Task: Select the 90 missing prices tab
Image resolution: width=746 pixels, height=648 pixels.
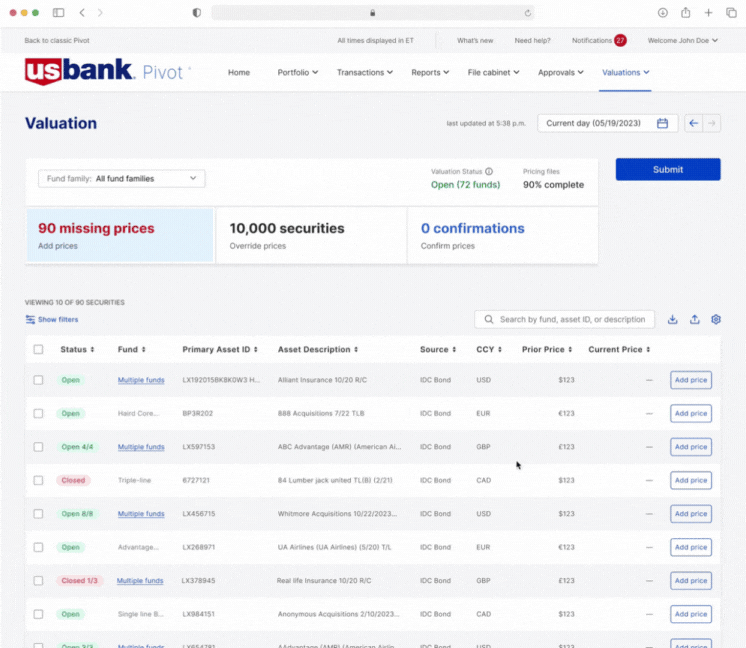Action: [120, 235]
